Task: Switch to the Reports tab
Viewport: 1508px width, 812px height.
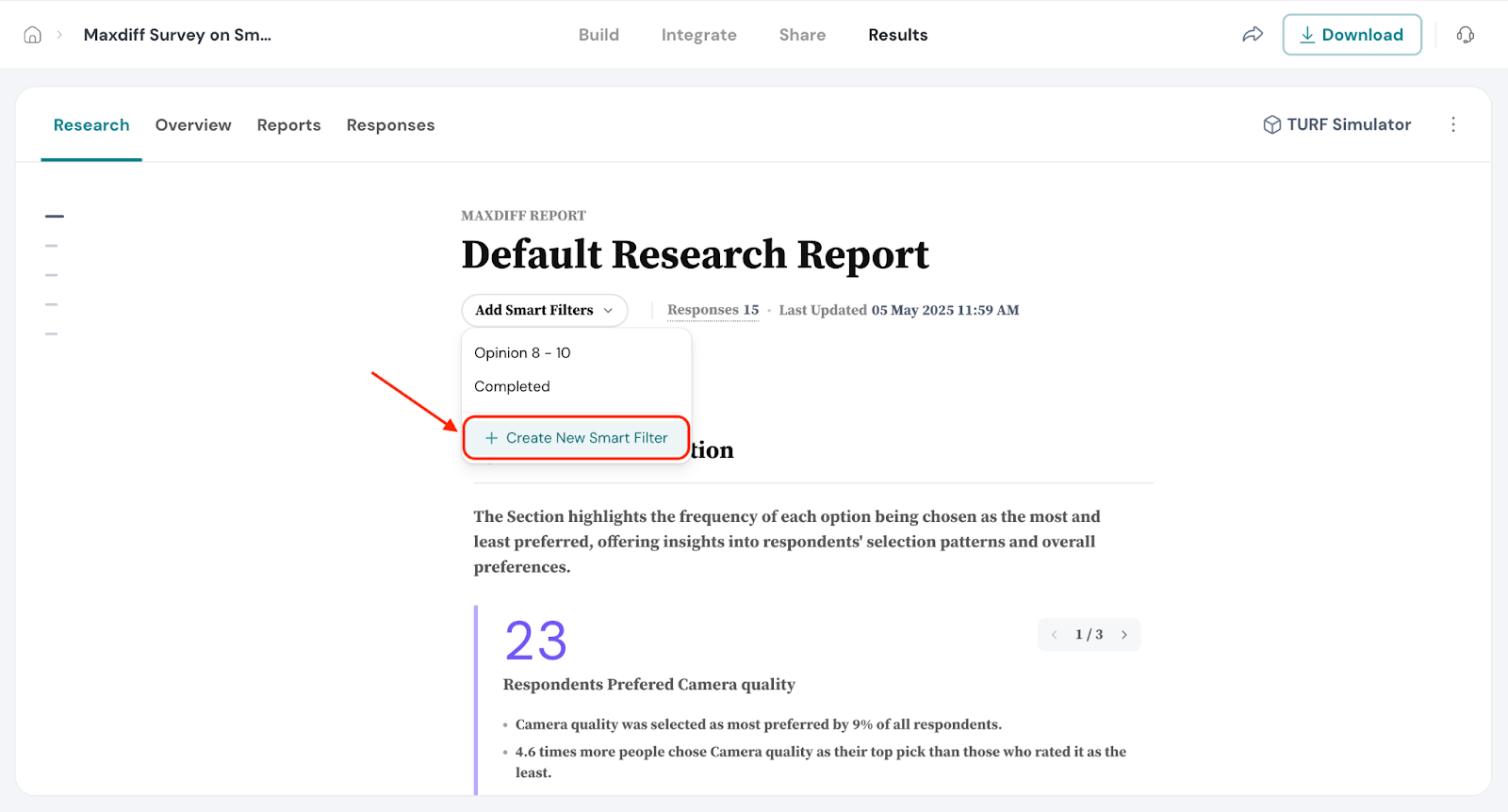Action: (x=288, y=125)
